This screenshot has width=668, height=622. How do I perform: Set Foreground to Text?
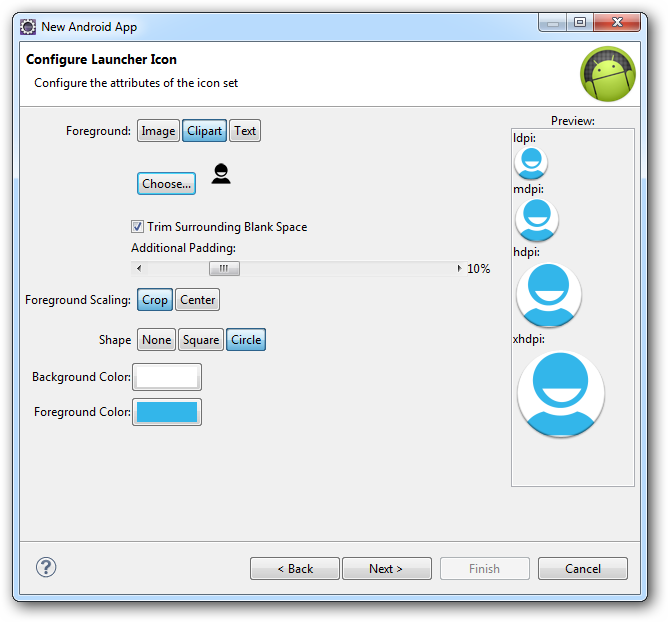tap(245, 131)
